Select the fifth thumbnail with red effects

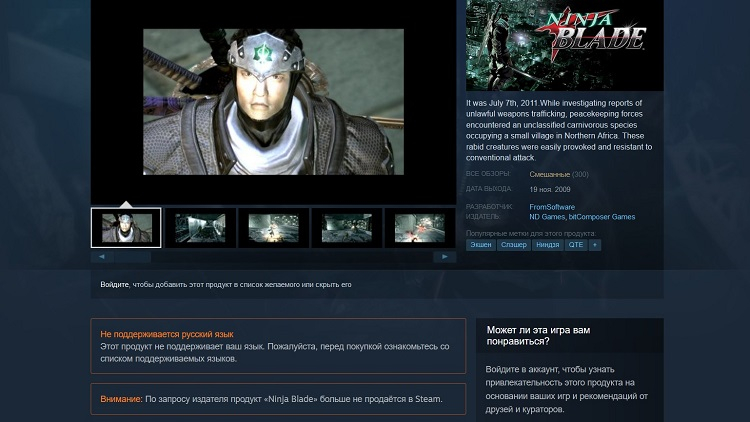click(x=420, y=228)
